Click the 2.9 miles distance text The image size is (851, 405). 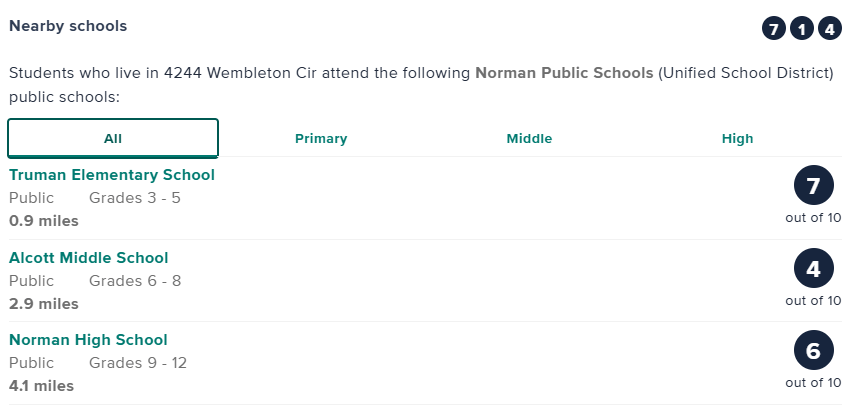point(44,303)
